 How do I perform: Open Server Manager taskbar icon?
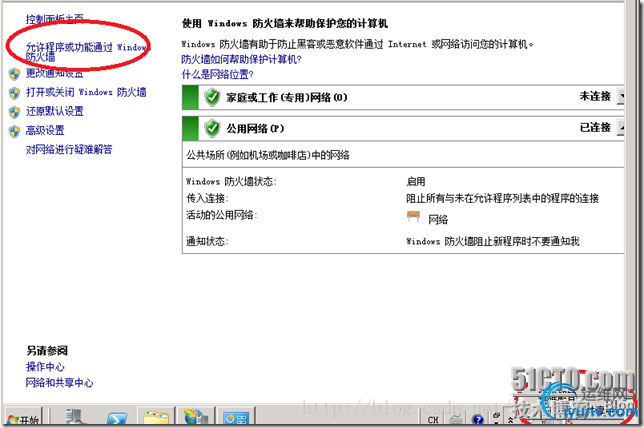(75, 417)
